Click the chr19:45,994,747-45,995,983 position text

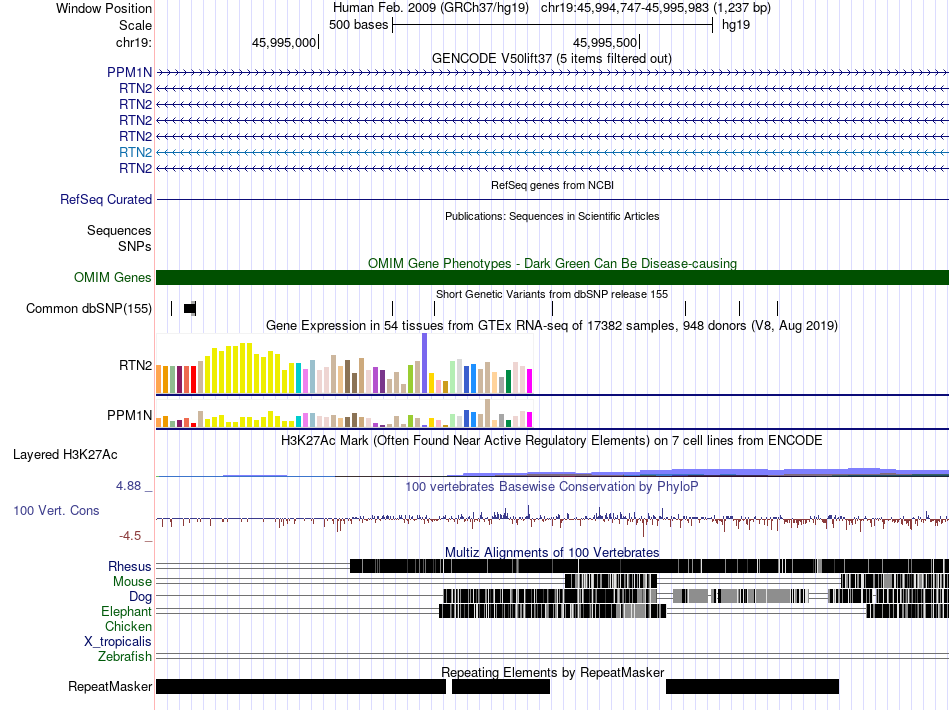(656, 8)
